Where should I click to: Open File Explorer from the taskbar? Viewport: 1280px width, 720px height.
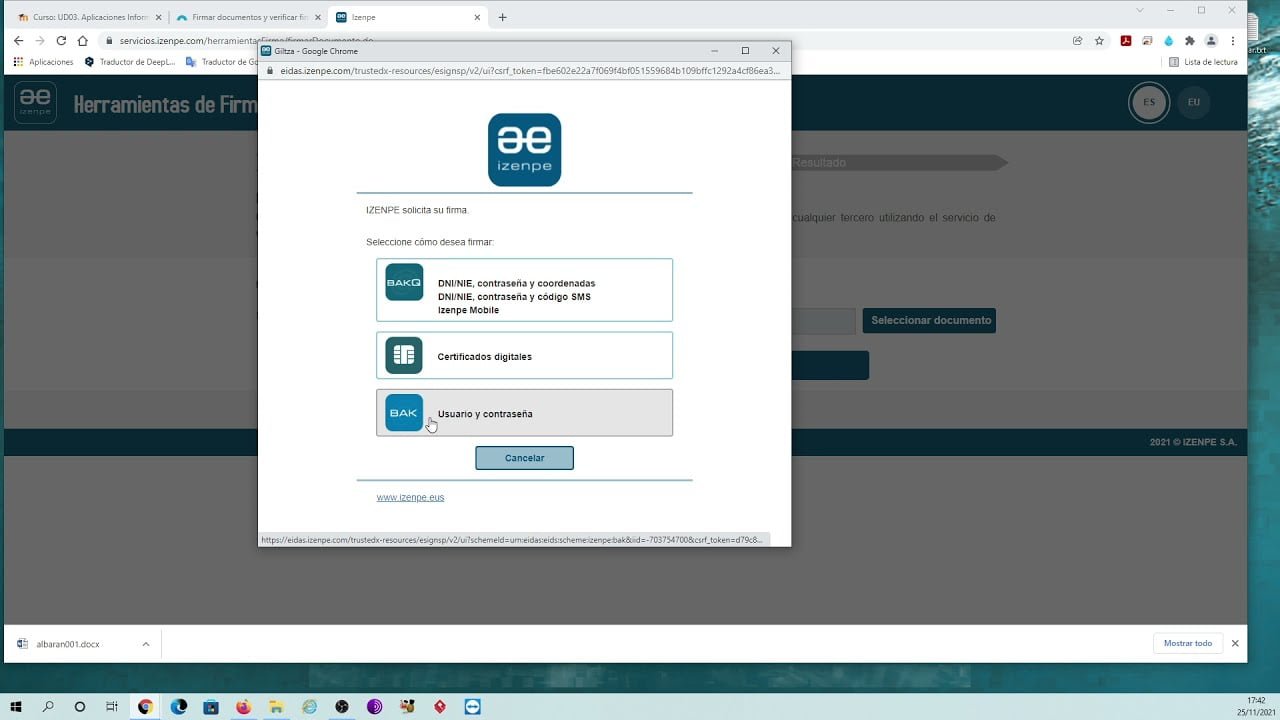(x=277, y=706)
